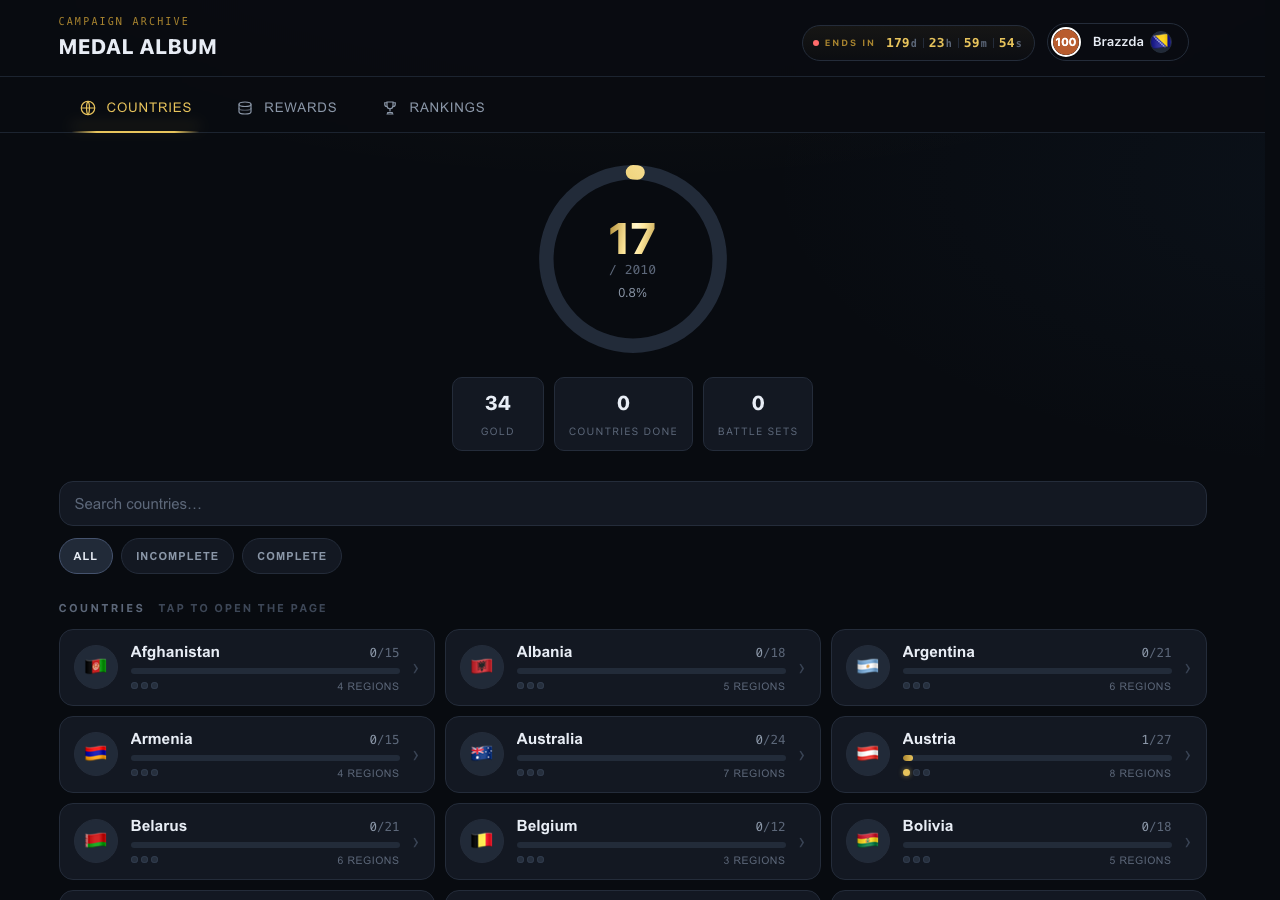
Task: Open Armenia via its right chevron
Action: coord(416,755)
